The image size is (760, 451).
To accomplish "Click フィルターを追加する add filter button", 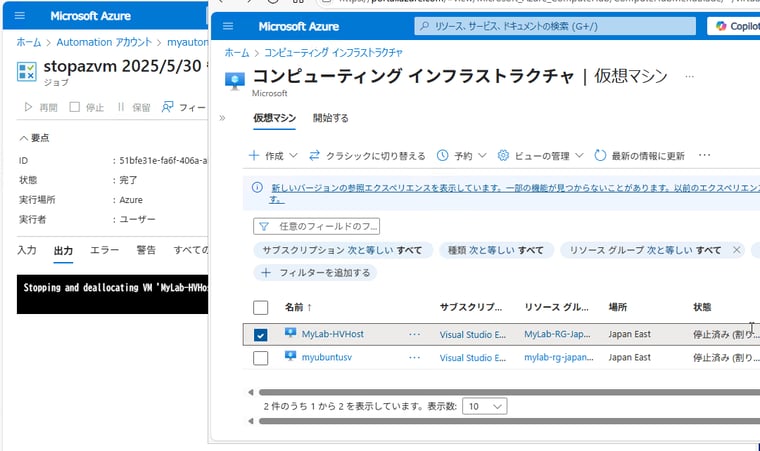I will [x=315, y=273].
